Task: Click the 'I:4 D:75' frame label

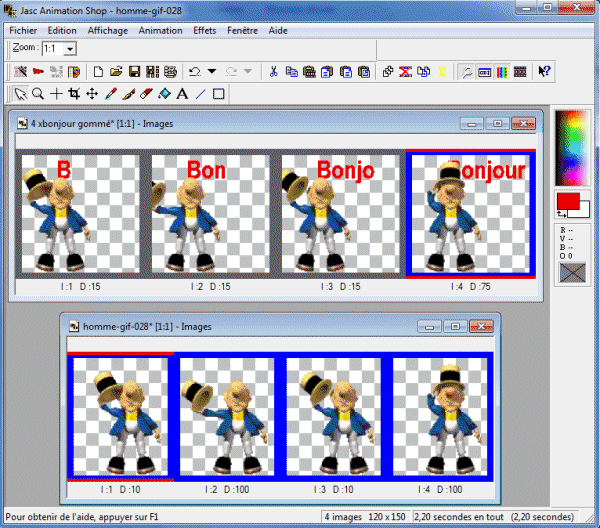Action: click(x=470, y=287)
